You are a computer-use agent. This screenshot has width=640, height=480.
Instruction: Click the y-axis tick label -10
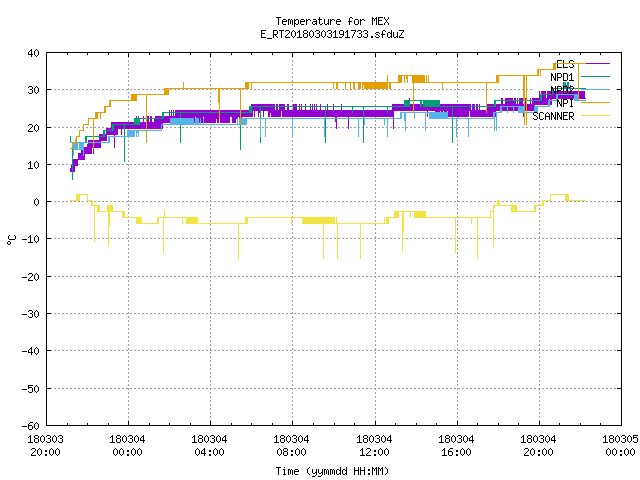31,239
